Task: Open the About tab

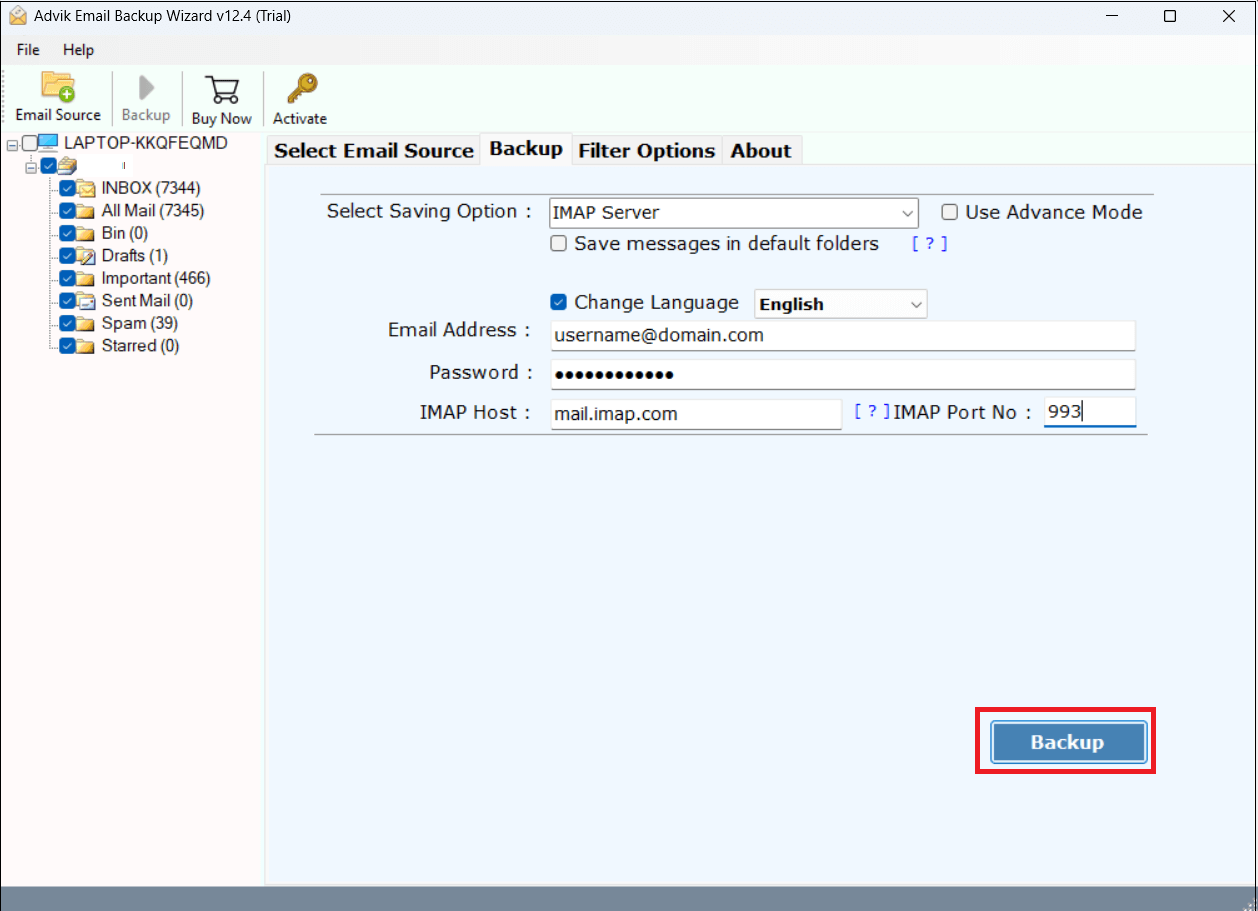Action: click(761, 151)
